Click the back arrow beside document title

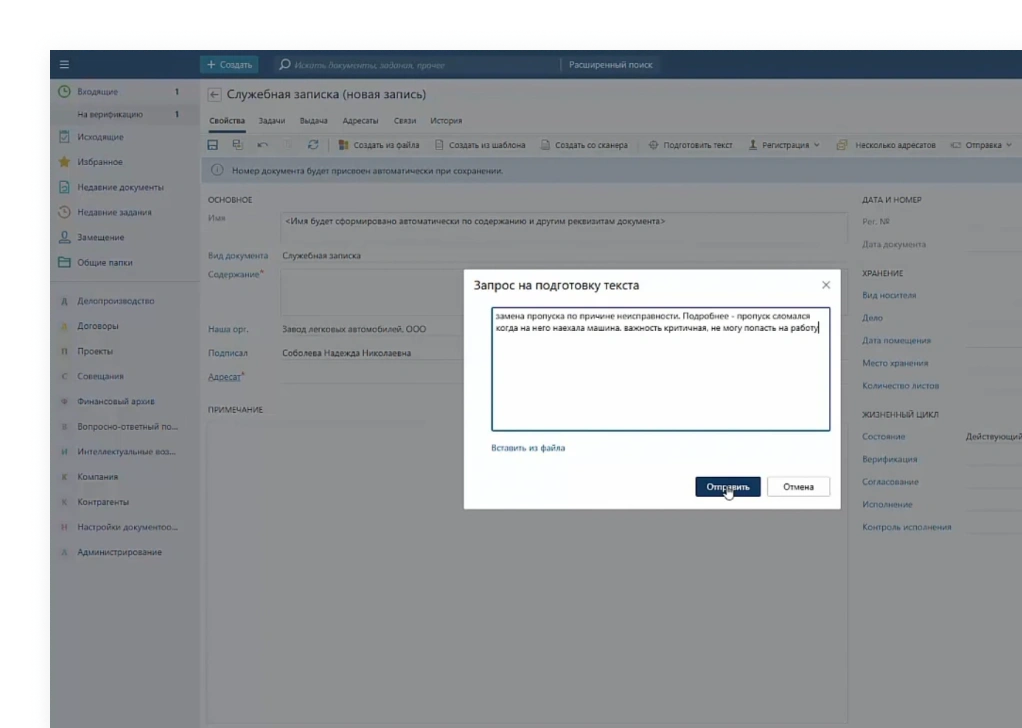tap(214, 95)
